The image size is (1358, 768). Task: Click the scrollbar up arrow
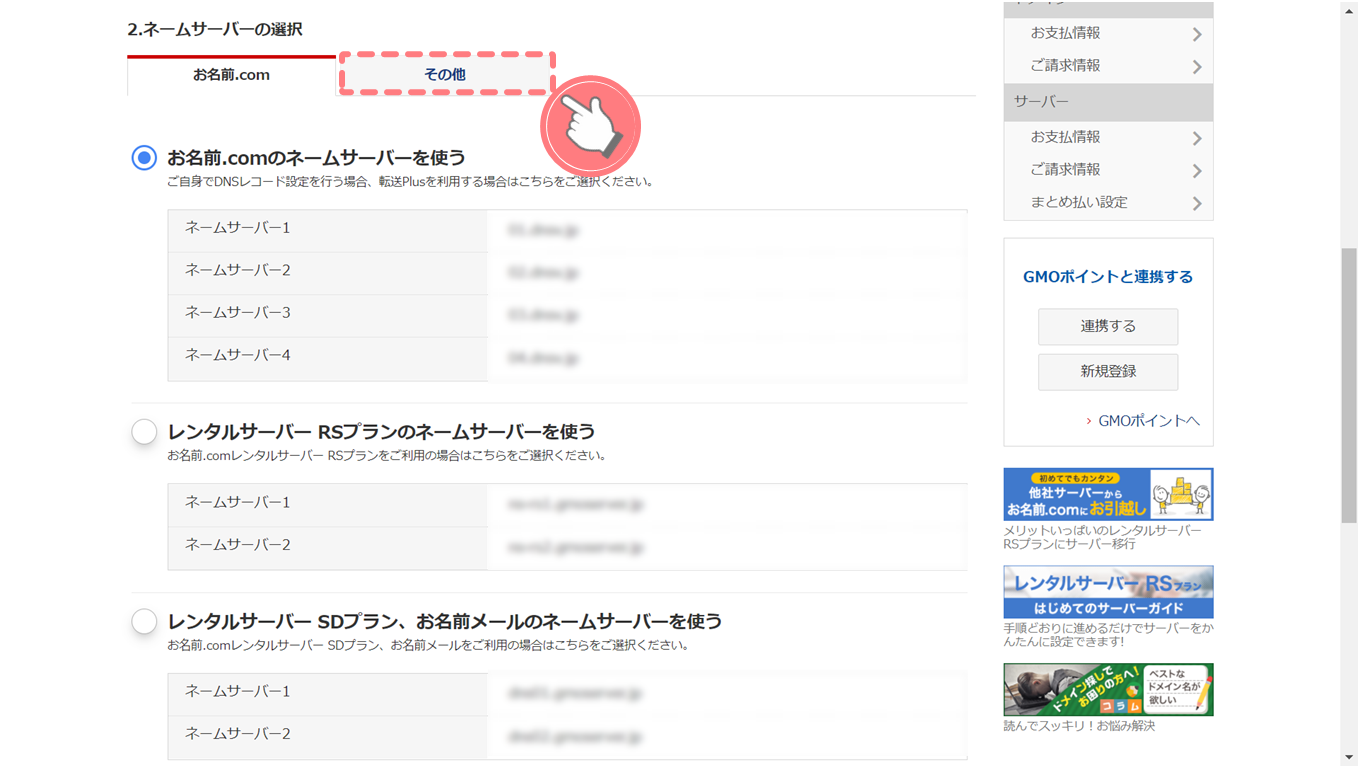(x=1349, y=9)
